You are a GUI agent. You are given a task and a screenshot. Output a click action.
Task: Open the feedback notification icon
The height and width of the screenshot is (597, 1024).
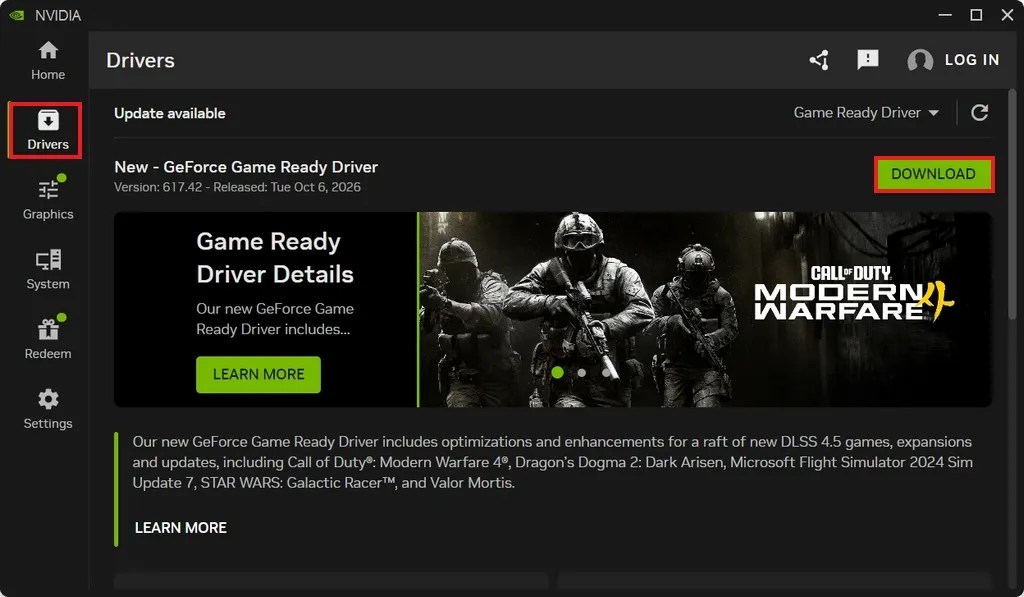pyautogui.click(x=867, y=59)
